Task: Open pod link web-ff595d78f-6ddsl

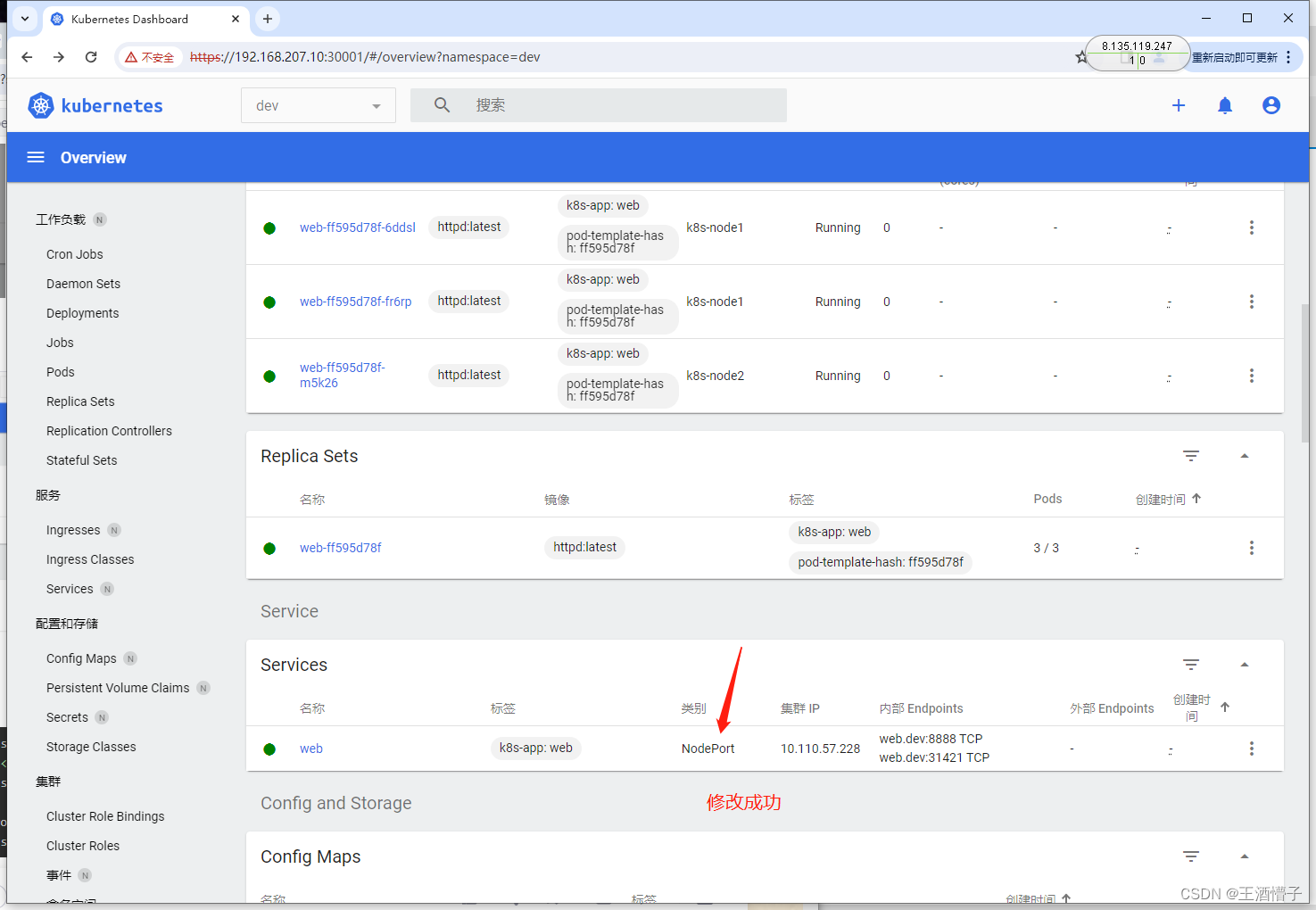Action: pyautogui.click(x=358, y=227)
